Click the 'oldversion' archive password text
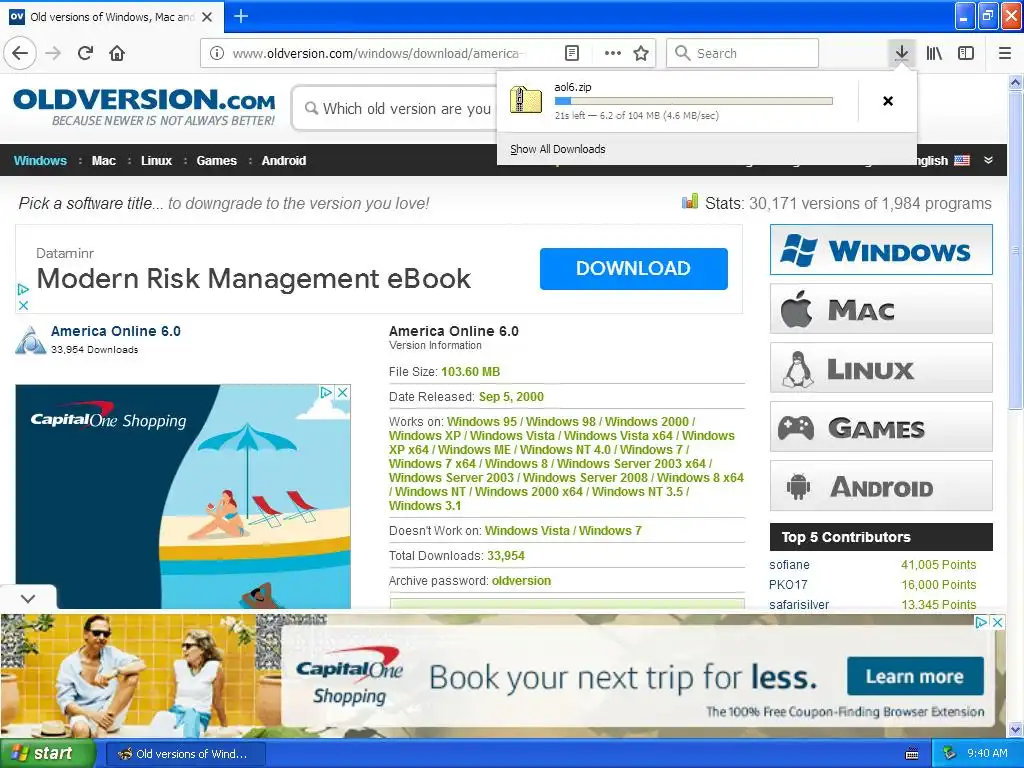 [x=521, y=581]
